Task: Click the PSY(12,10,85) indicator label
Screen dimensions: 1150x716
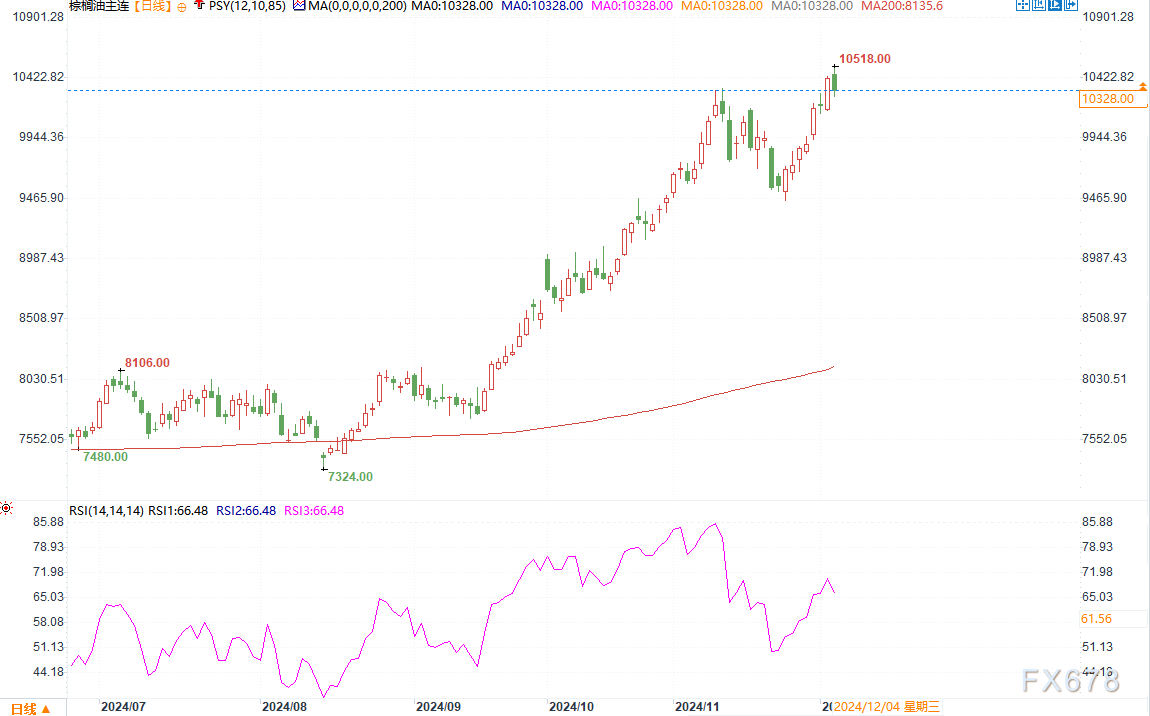Action: (246, 6)
